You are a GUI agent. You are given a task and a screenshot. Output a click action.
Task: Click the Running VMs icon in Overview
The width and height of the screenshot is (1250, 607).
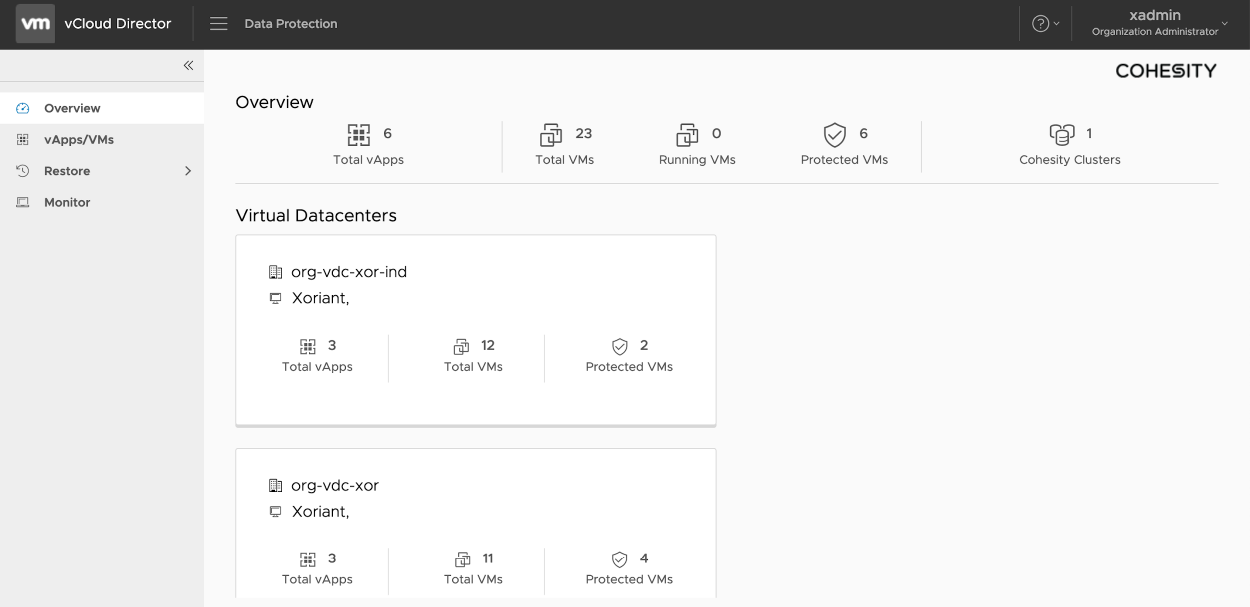687,134
